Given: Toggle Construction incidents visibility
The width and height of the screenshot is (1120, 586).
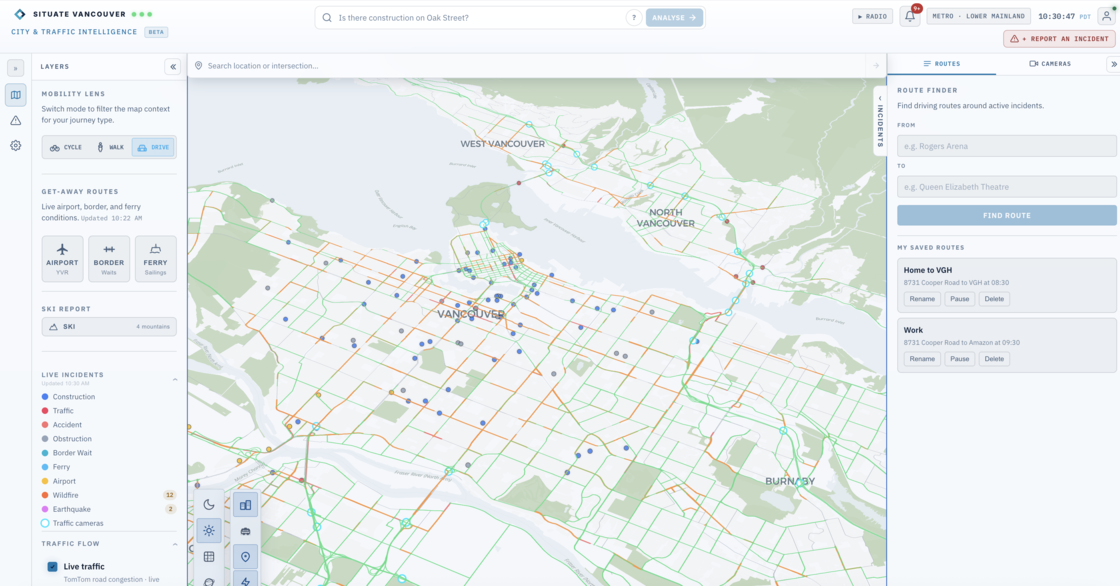Looking at the screenshot, I should click(69, 397).
